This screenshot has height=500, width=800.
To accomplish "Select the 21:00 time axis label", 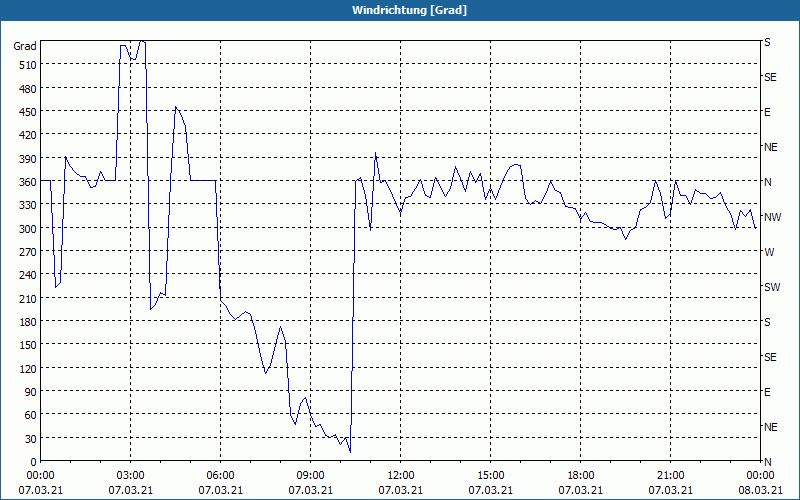I will point(670,475).
